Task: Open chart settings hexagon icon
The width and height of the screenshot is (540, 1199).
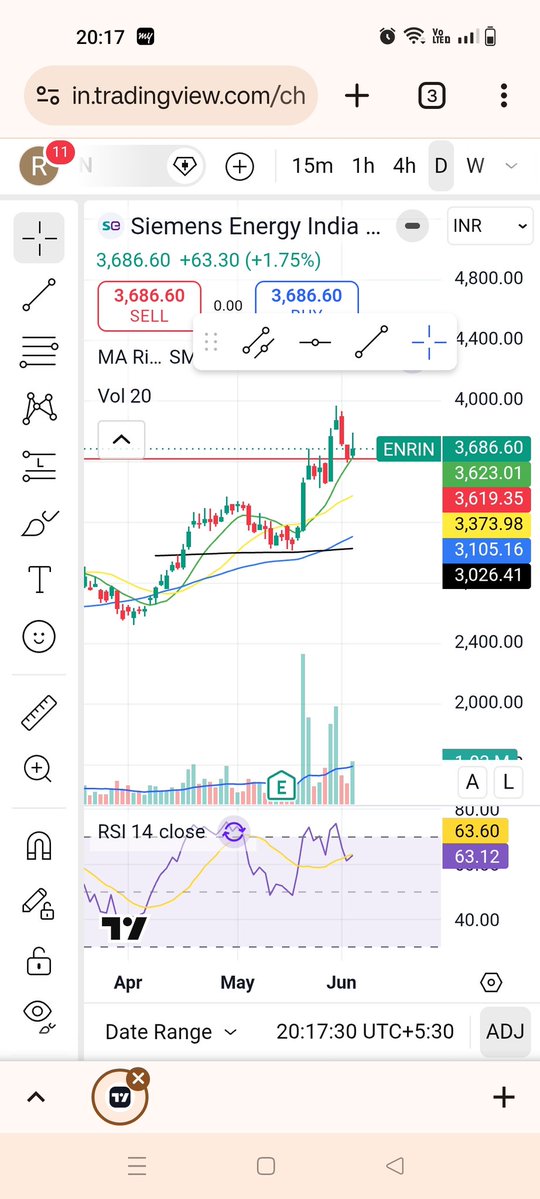Action: (x=491, y=983)
